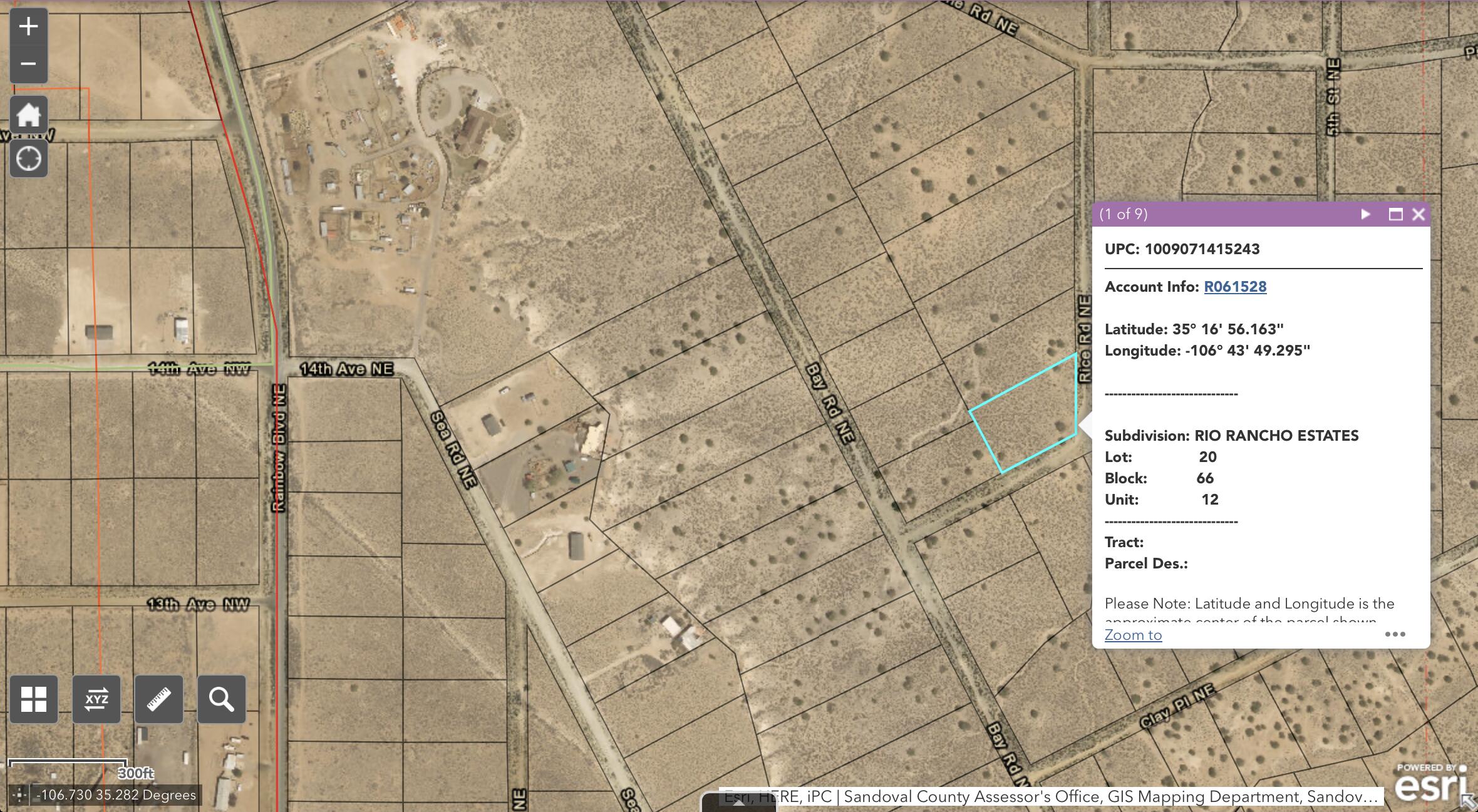Click Subdivision: RIO RANCHO ESTATES text
The width and height of the screenshot is (1478, 812).
tap(1232, 436)
